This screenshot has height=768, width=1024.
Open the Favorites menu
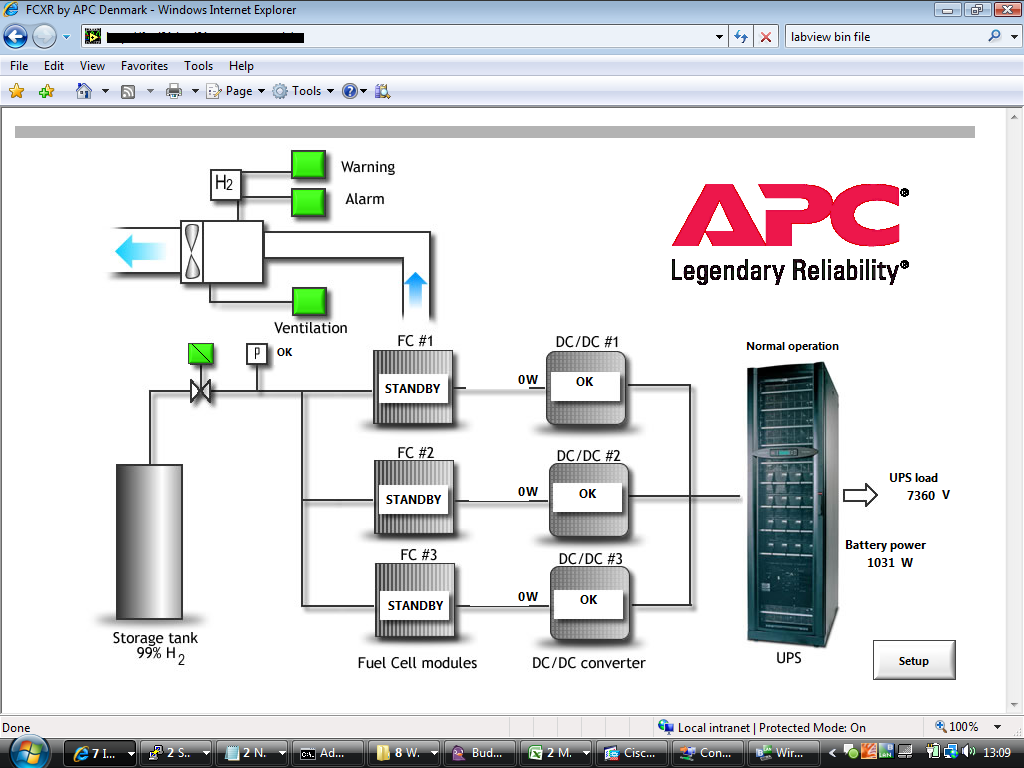coord(144,66)
